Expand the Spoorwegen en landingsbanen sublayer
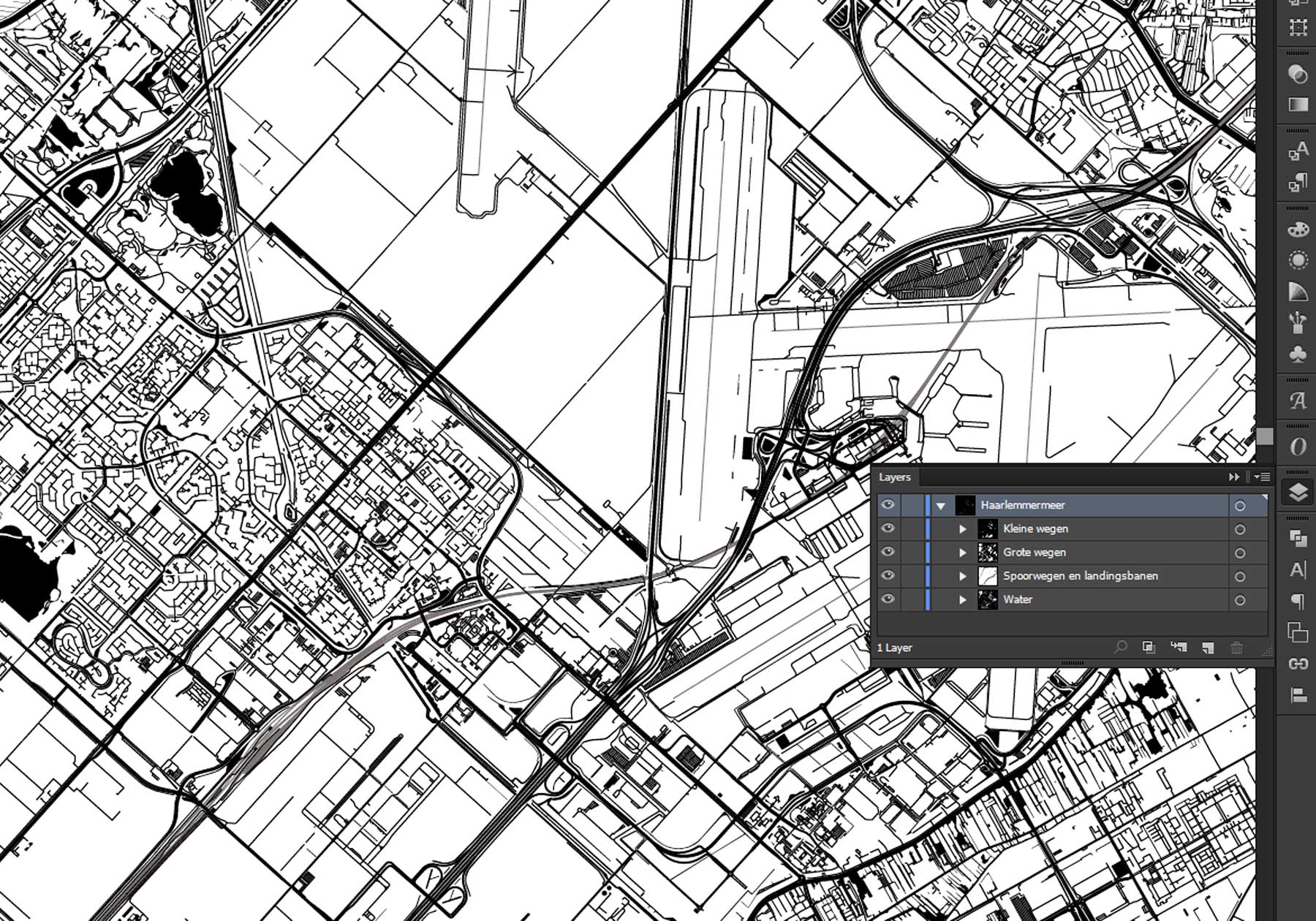This screenshot has height=921, width=1316. click(x=963, y=577)
